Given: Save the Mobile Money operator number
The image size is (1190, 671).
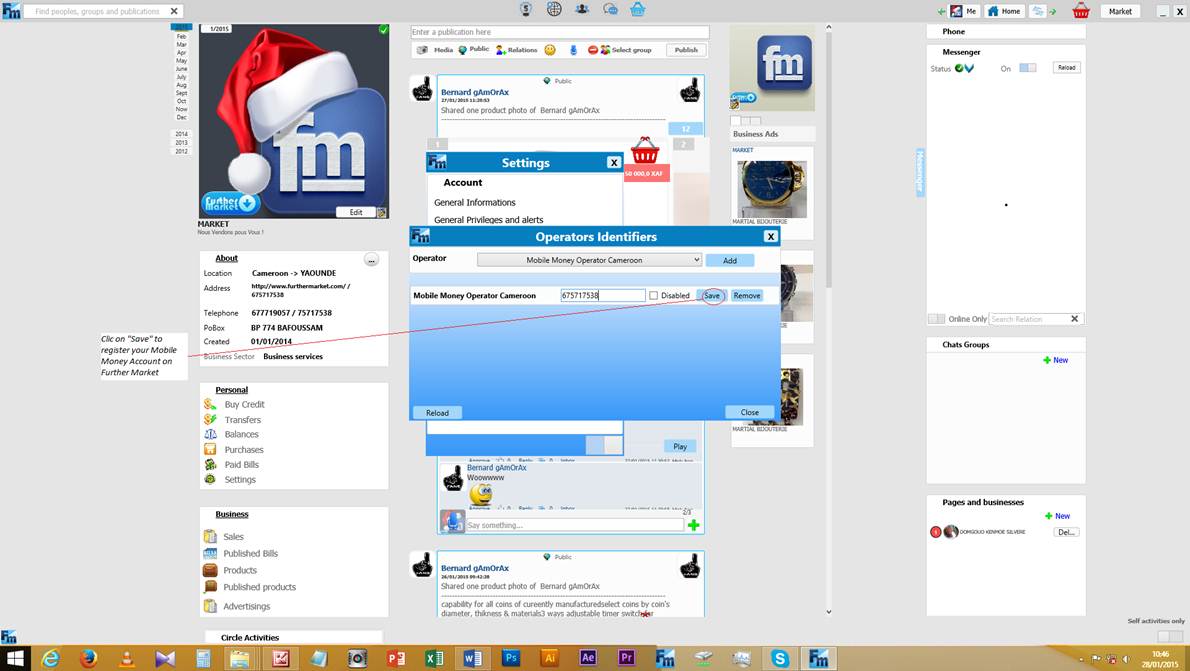Looking at the screenshot, I should (x=712, y=295).
